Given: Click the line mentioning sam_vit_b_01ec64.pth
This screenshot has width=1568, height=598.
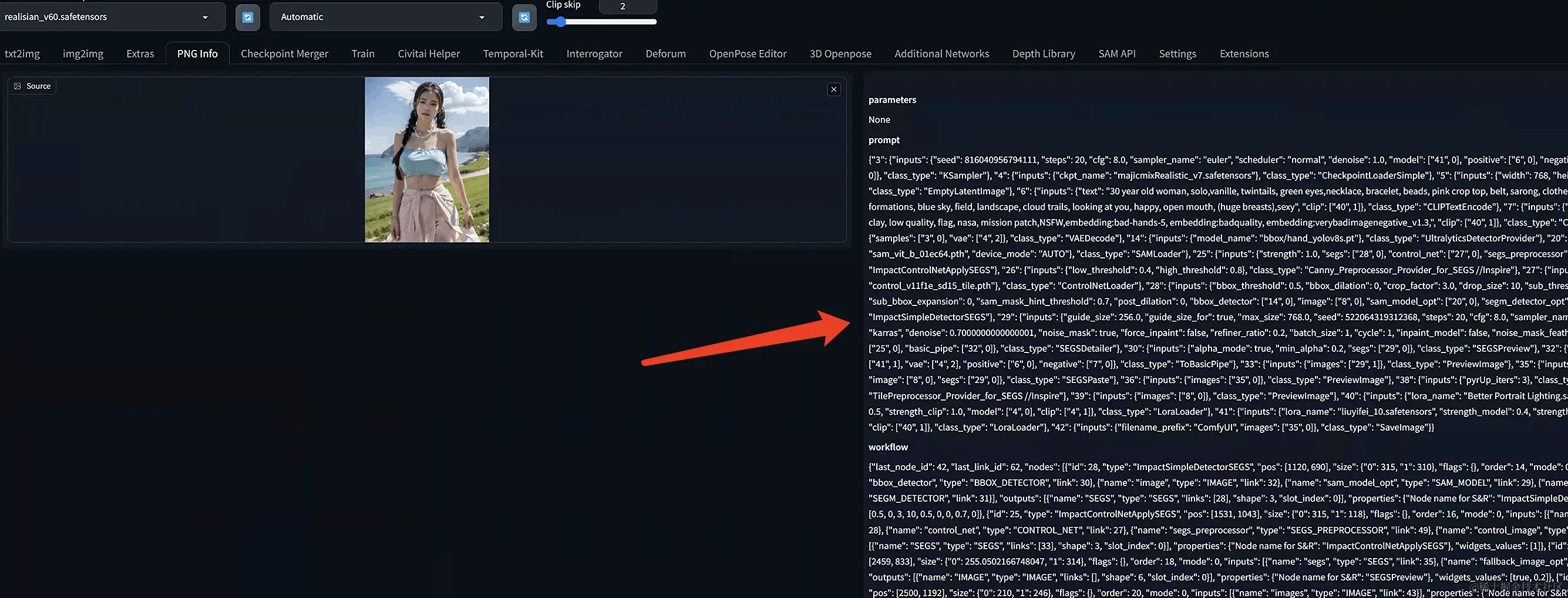Looking at the screenshot, I should tap(1217, 254).
